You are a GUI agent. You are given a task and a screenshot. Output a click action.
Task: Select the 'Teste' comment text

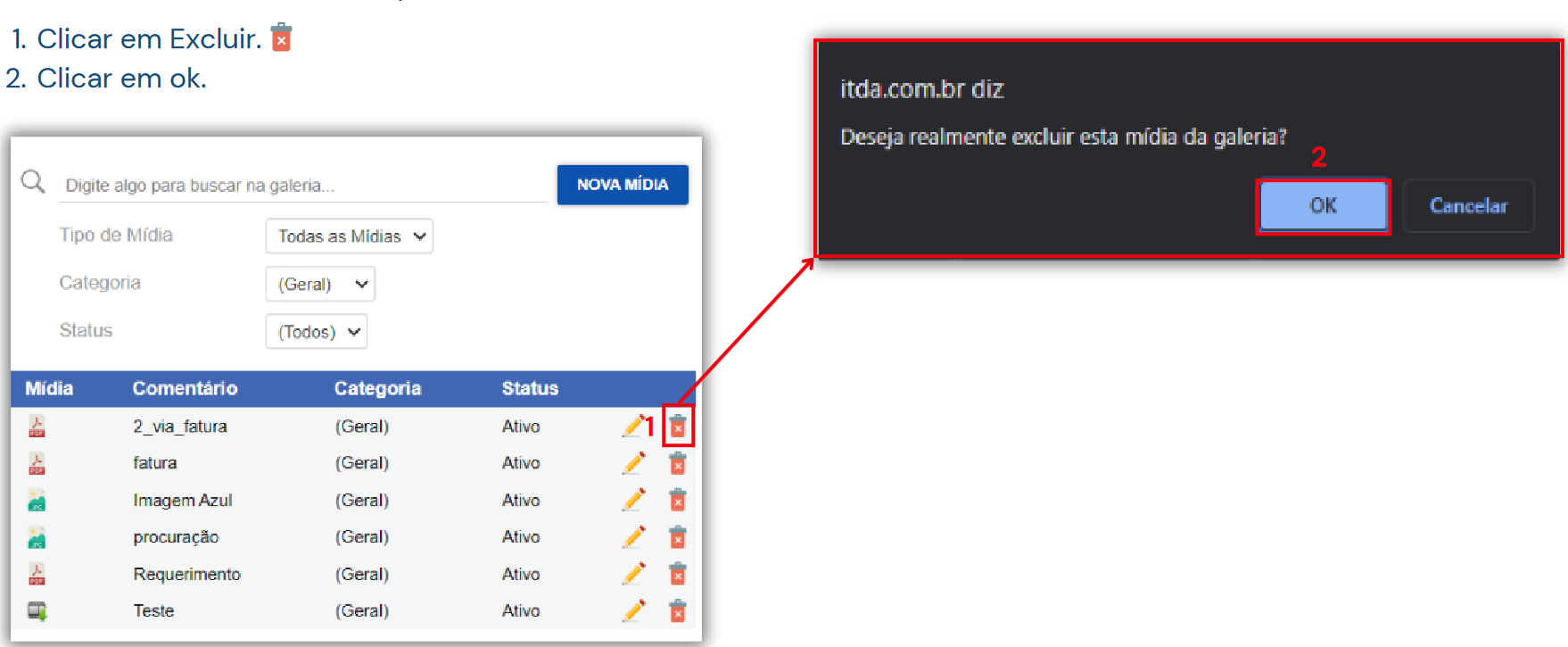pos(153,611)
